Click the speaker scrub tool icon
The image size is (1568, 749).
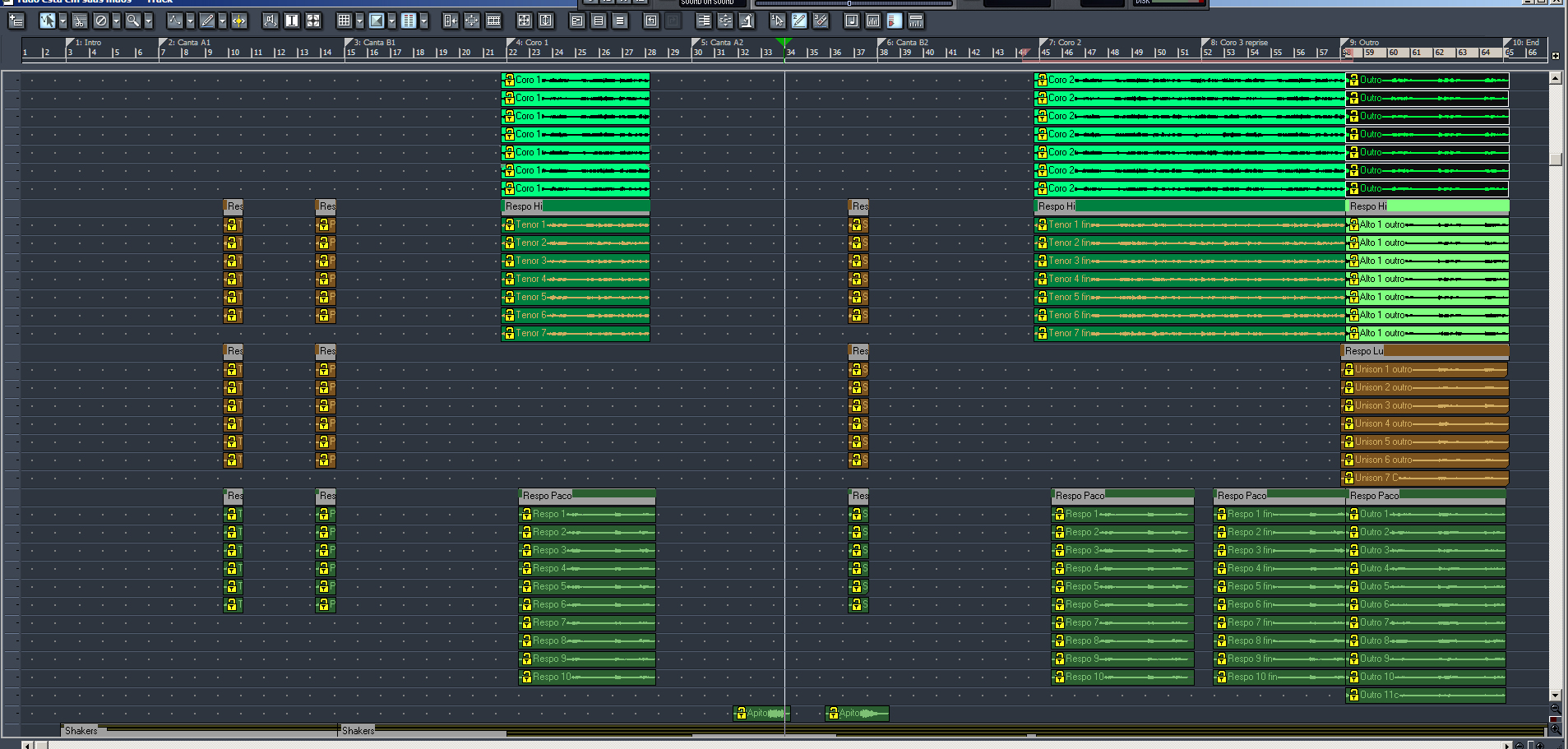[270, 21]
